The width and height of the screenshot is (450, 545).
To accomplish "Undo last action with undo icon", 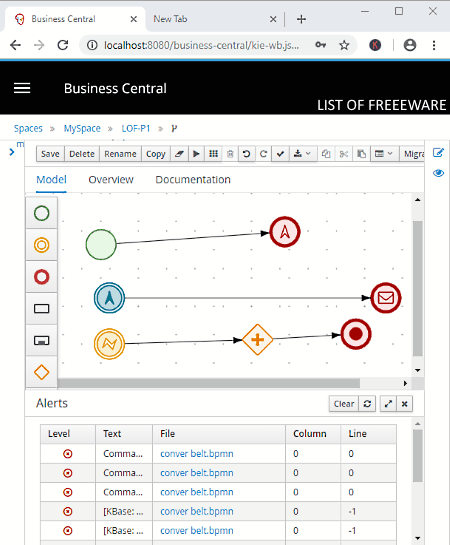I will pyautogui.click(x=246, y=154).
